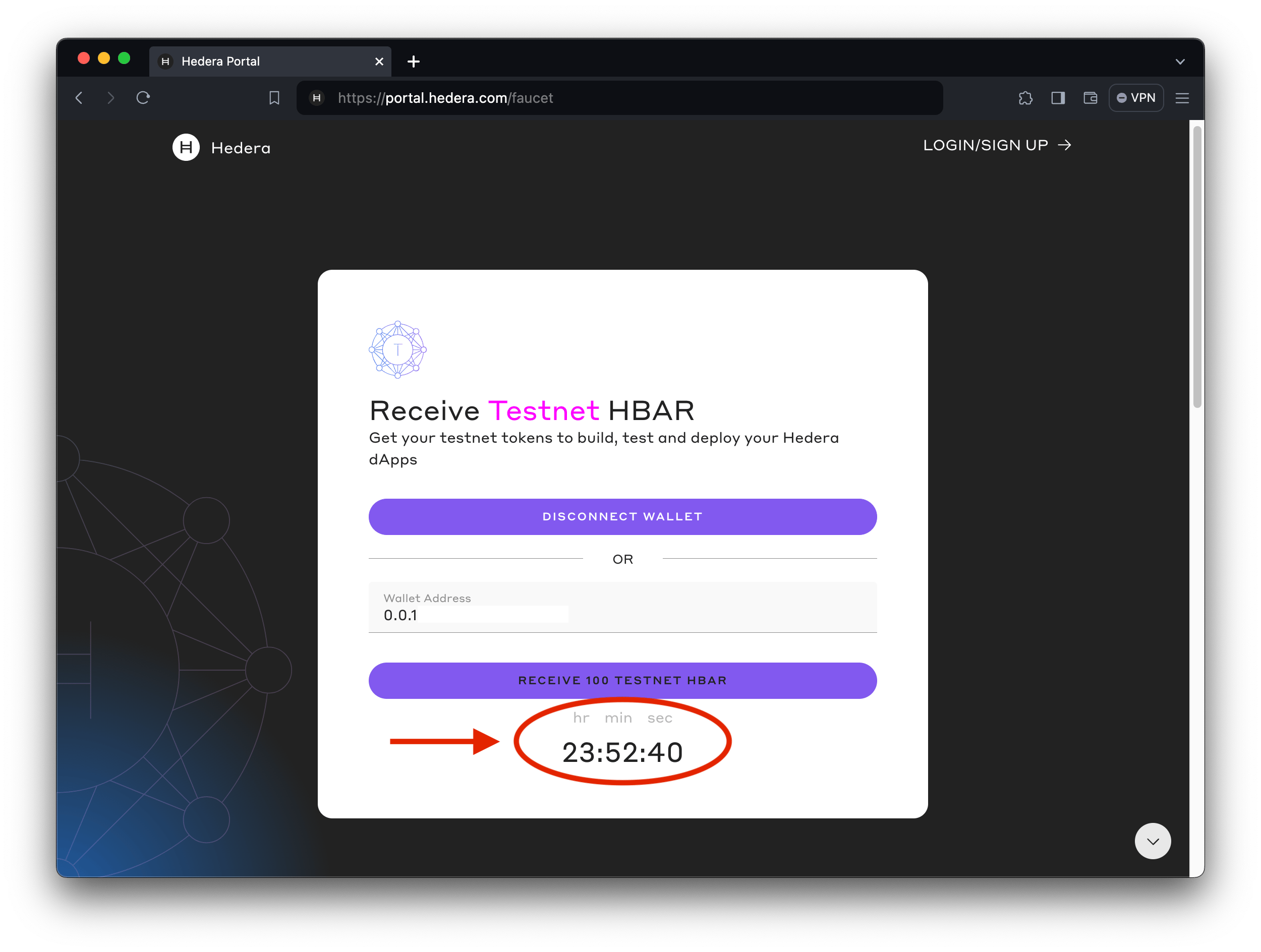
Task: Click the page vertical scrollbar
Action: tap(1197, 267)
